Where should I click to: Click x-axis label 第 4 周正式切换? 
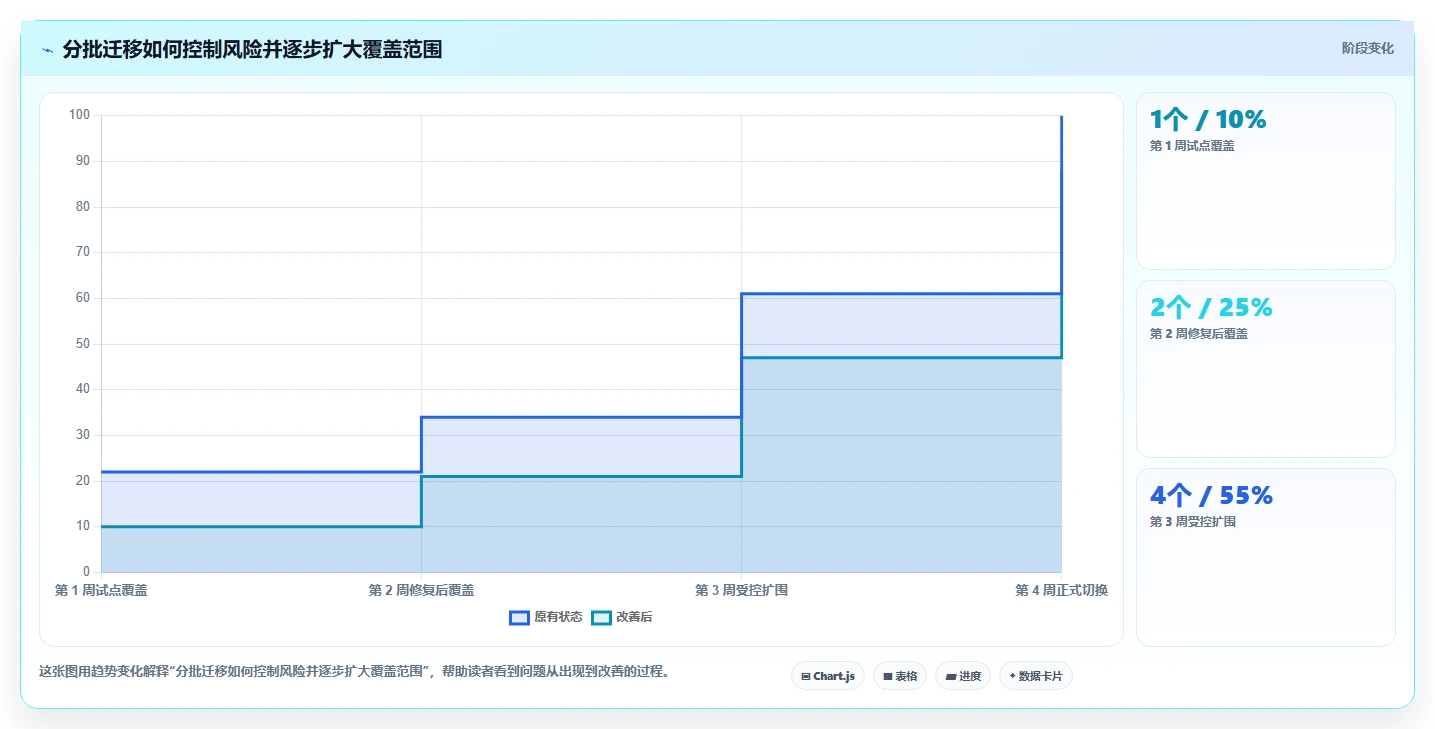(1061, 591)
